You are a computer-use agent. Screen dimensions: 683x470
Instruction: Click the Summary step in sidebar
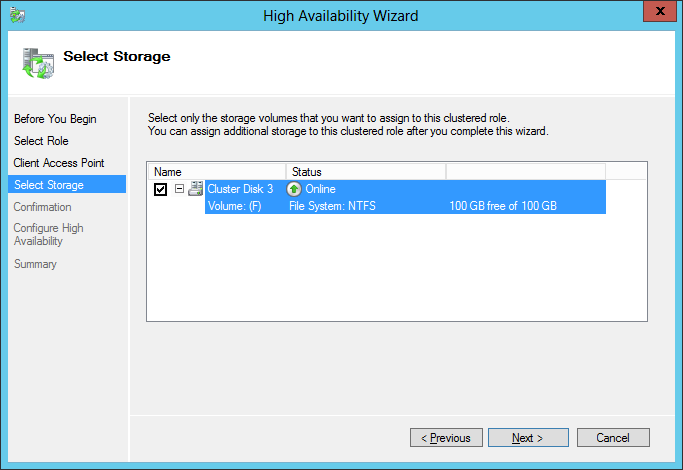pos(35,264)
